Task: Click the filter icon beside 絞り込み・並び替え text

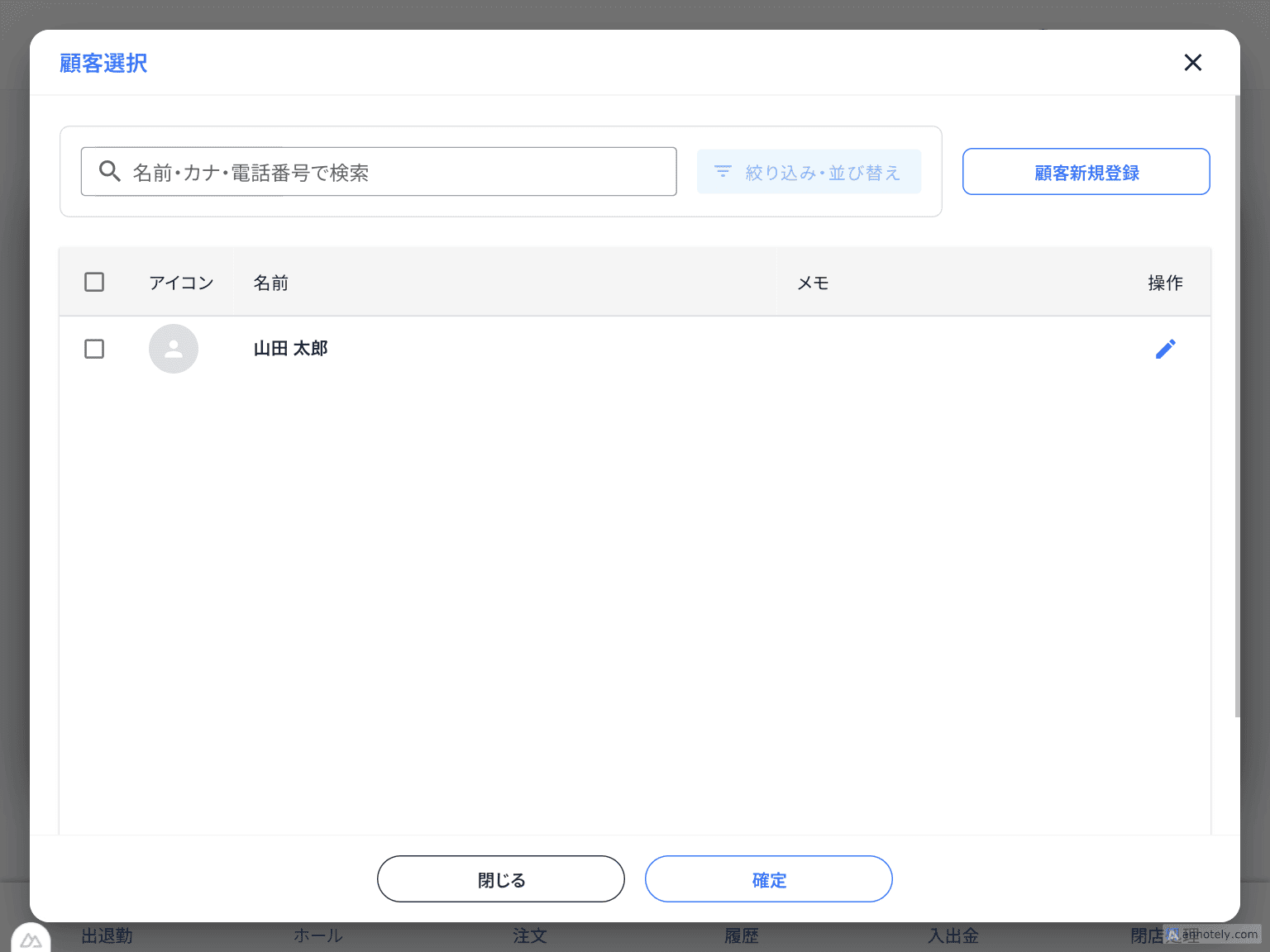Action: (723, 171)
